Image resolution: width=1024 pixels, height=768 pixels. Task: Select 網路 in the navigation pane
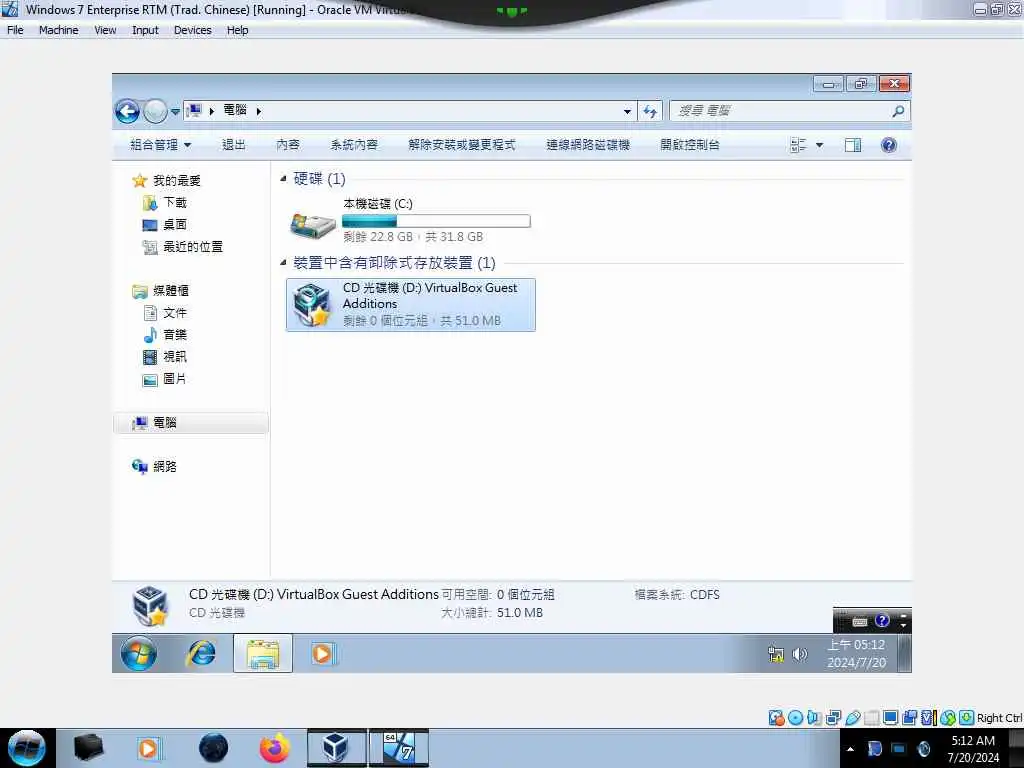click(155, 467)
